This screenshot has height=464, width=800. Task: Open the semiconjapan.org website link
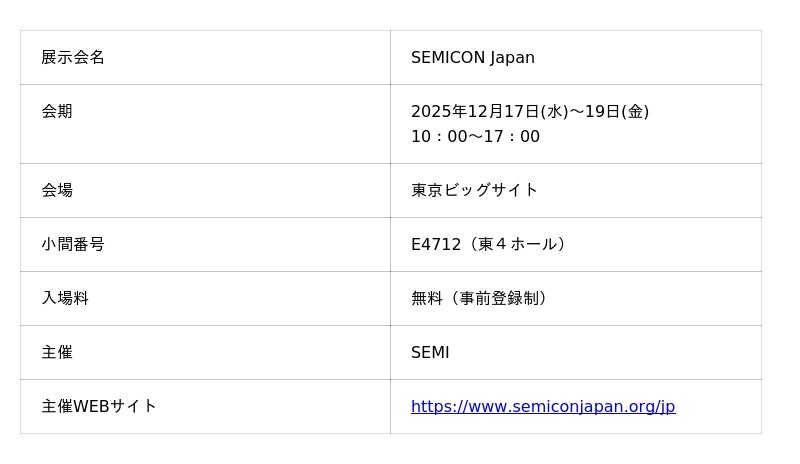(543, 407)
